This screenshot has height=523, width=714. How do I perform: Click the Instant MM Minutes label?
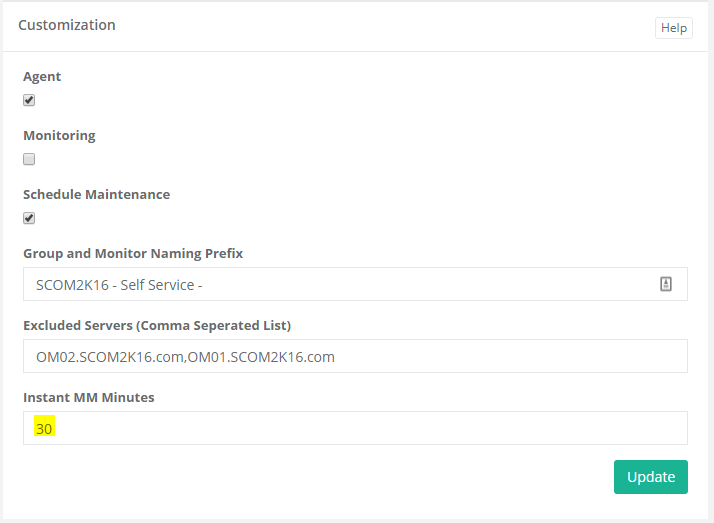[x=89, y=397]
